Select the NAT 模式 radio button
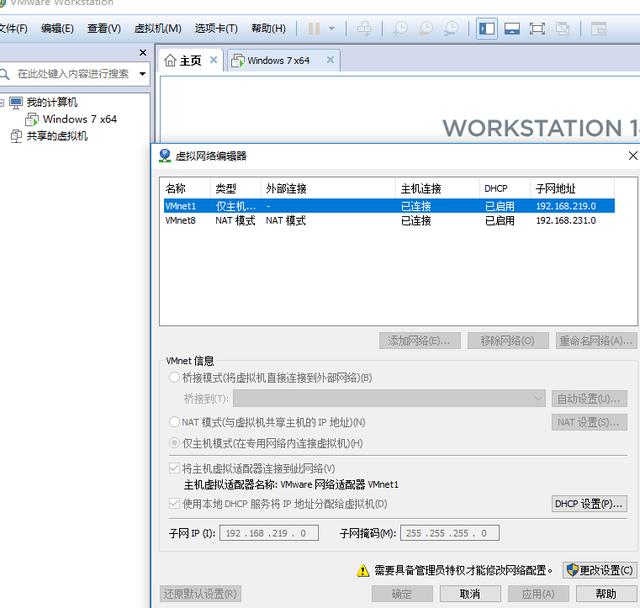 (x=174, y=422)
